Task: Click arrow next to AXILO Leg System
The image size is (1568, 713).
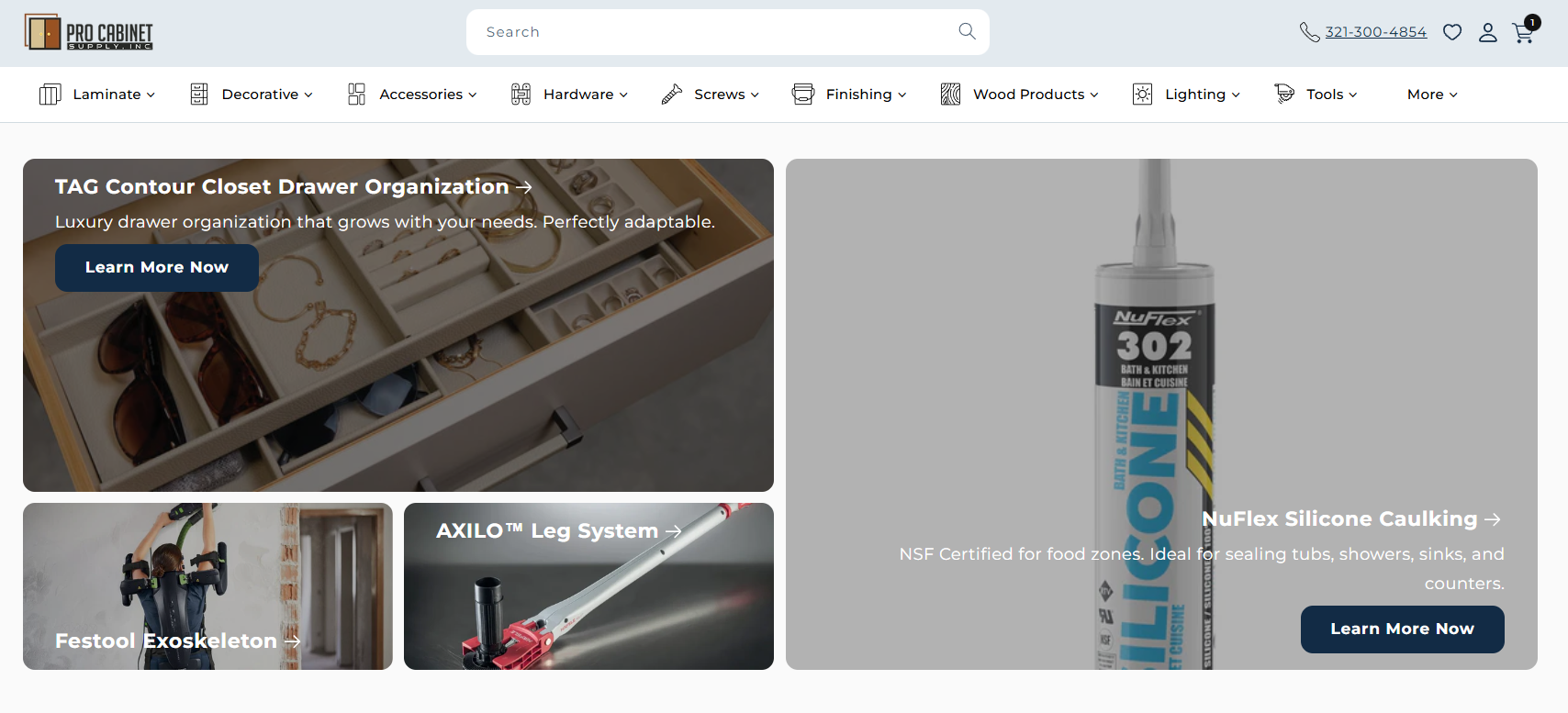Action: (674, 531)
